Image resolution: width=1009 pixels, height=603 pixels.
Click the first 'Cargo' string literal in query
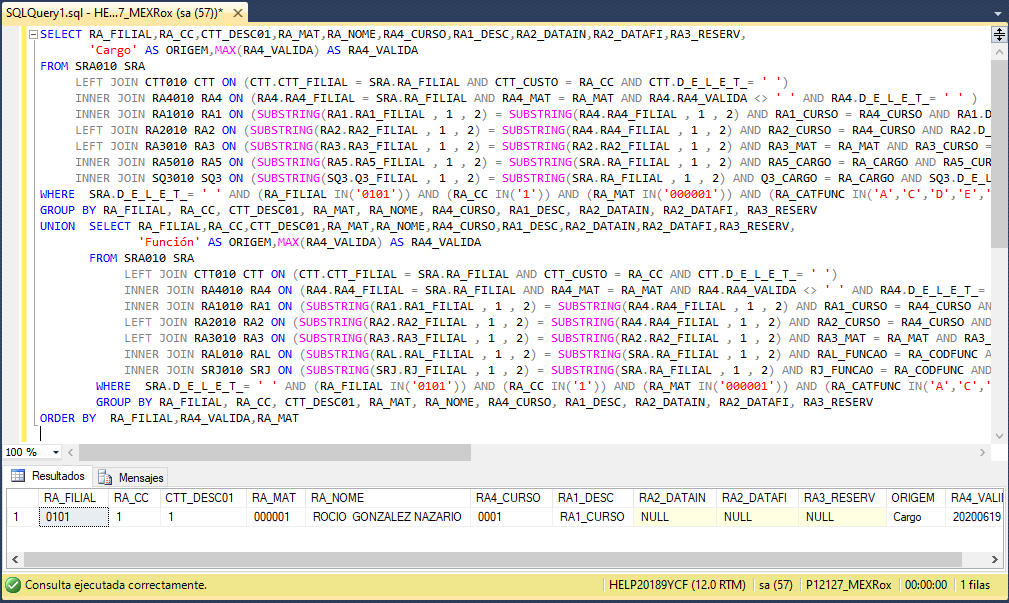(113, 50)
